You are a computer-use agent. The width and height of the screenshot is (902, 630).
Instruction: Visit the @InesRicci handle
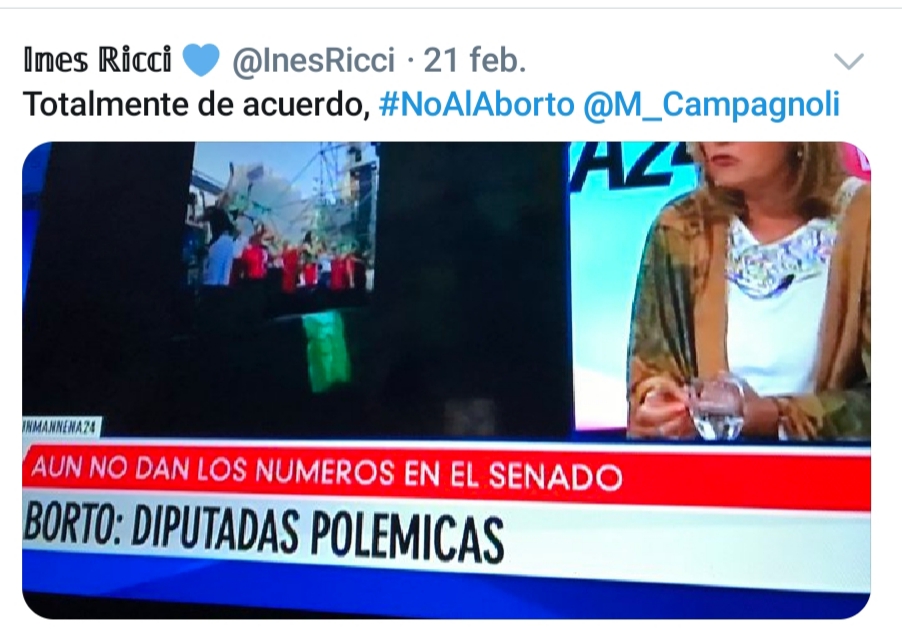314,60
